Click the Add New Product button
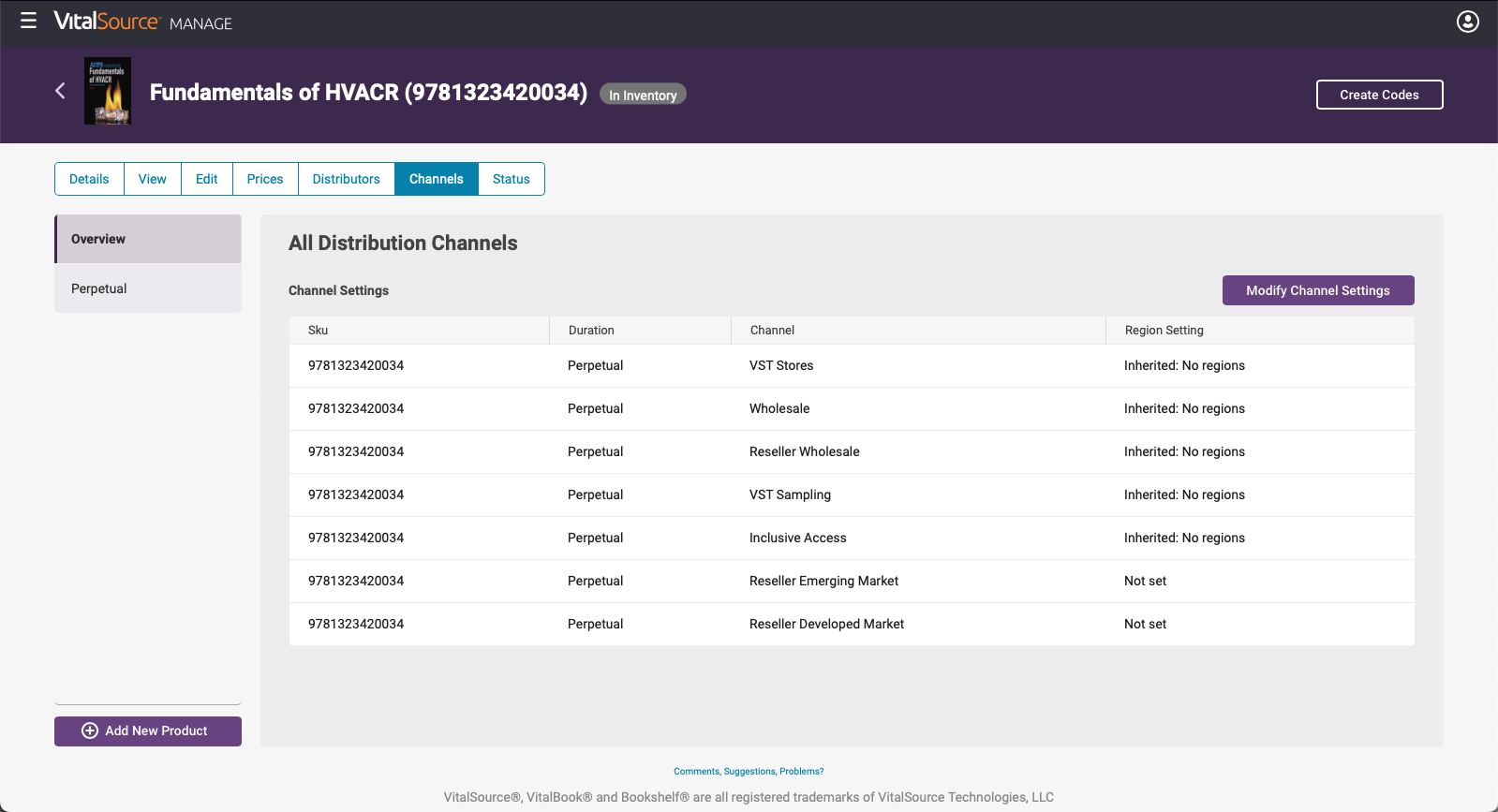The height and width of the screenshot is (812, 1498). tap(148, 731)
